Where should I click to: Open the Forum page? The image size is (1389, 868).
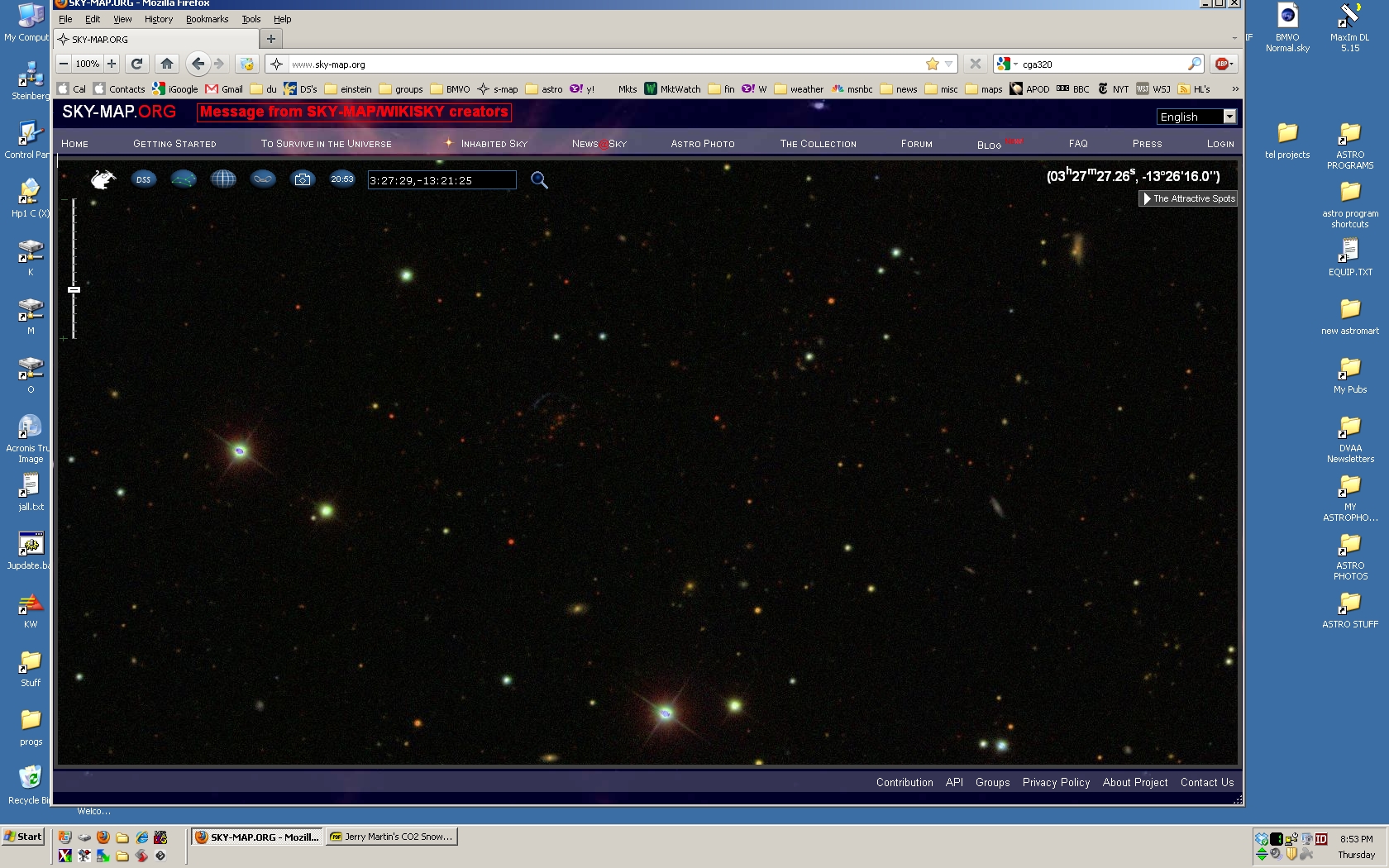click(917, 144)
